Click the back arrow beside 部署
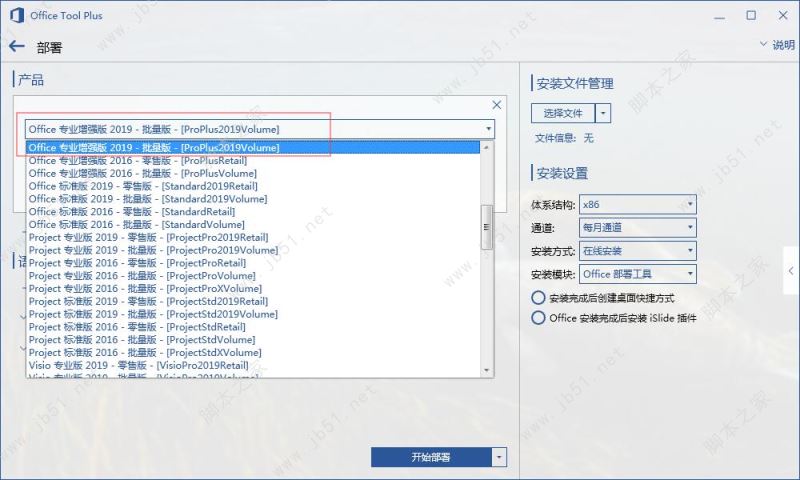The width and height of the screenshot is (800, 480). click(17, 46)
